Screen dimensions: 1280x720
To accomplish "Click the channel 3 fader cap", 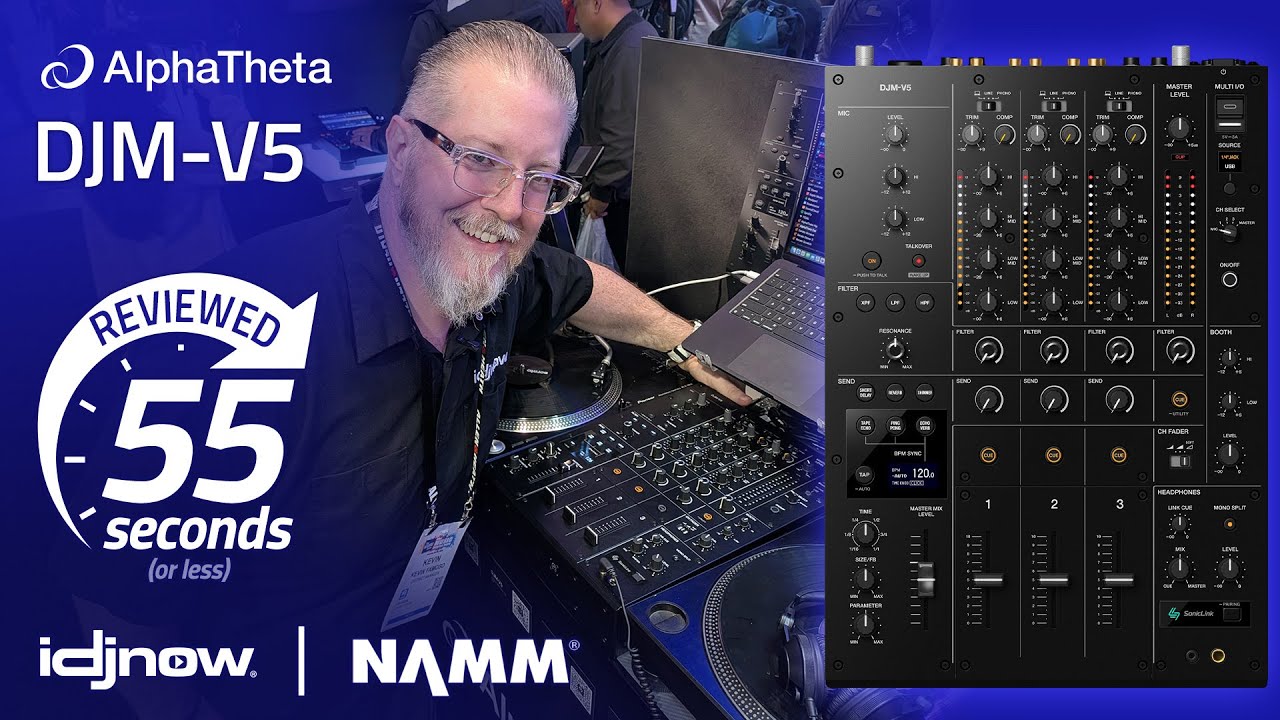I will (1119, 580).
